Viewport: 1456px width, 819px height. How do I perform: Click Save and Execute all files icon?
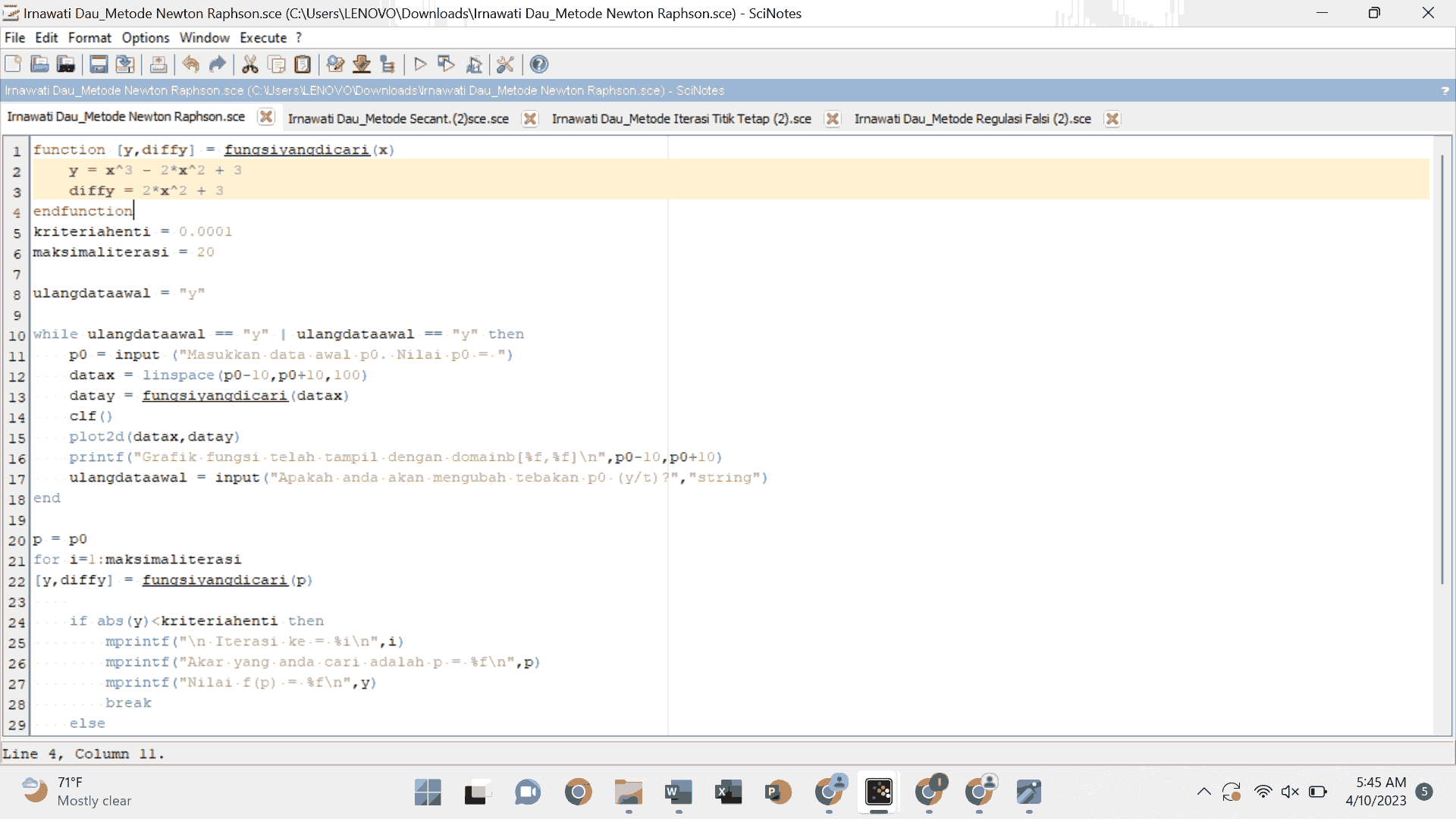(x=474, y=64)
